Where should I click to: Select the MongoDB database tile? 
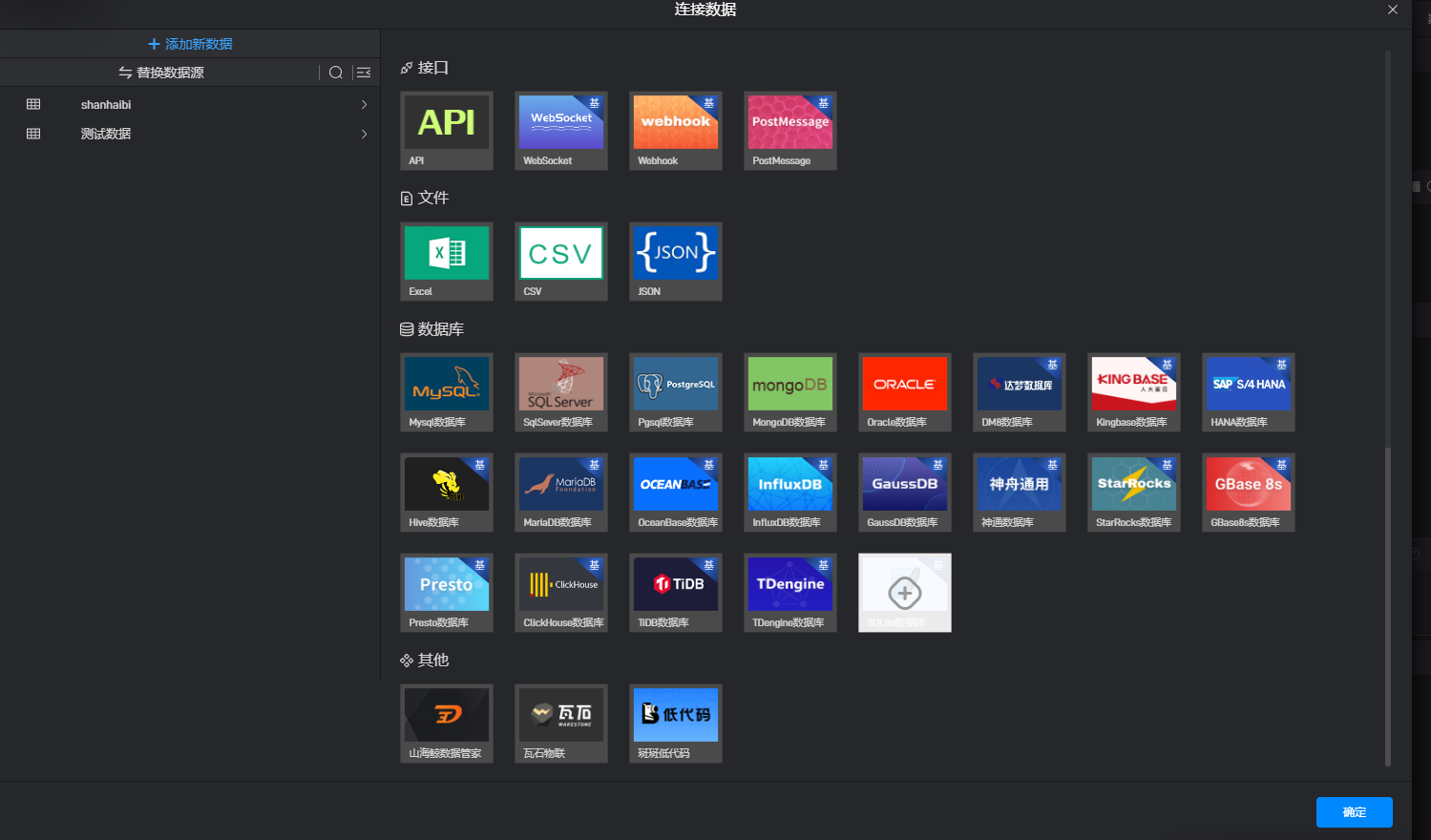[x=790, y=392]
